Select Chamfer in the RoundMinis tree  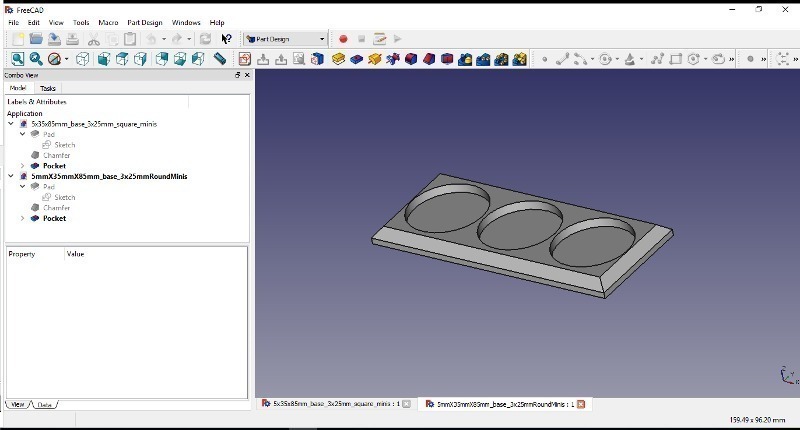click(x=56, y=208)
